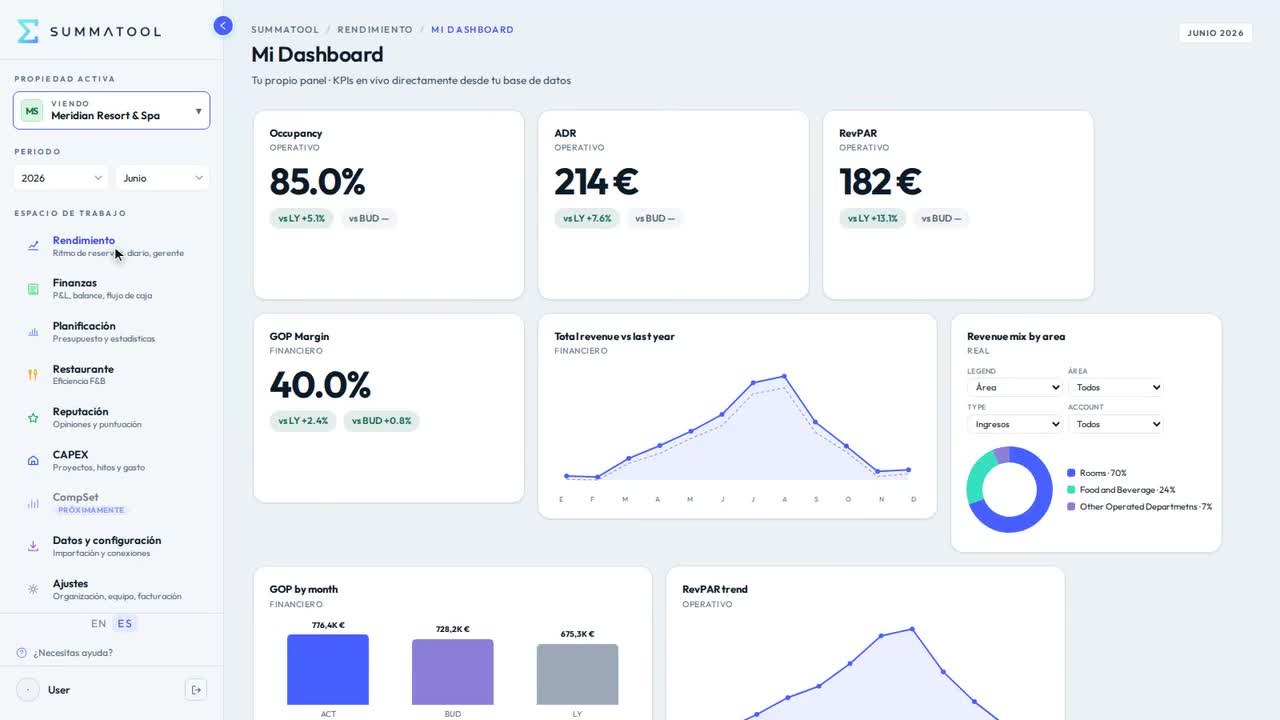This screenshot has height=720, width=1280.
Task: Click the MI DASHBOARD breadcrumb
Action: pyautogui.click(x=472, y=30)
